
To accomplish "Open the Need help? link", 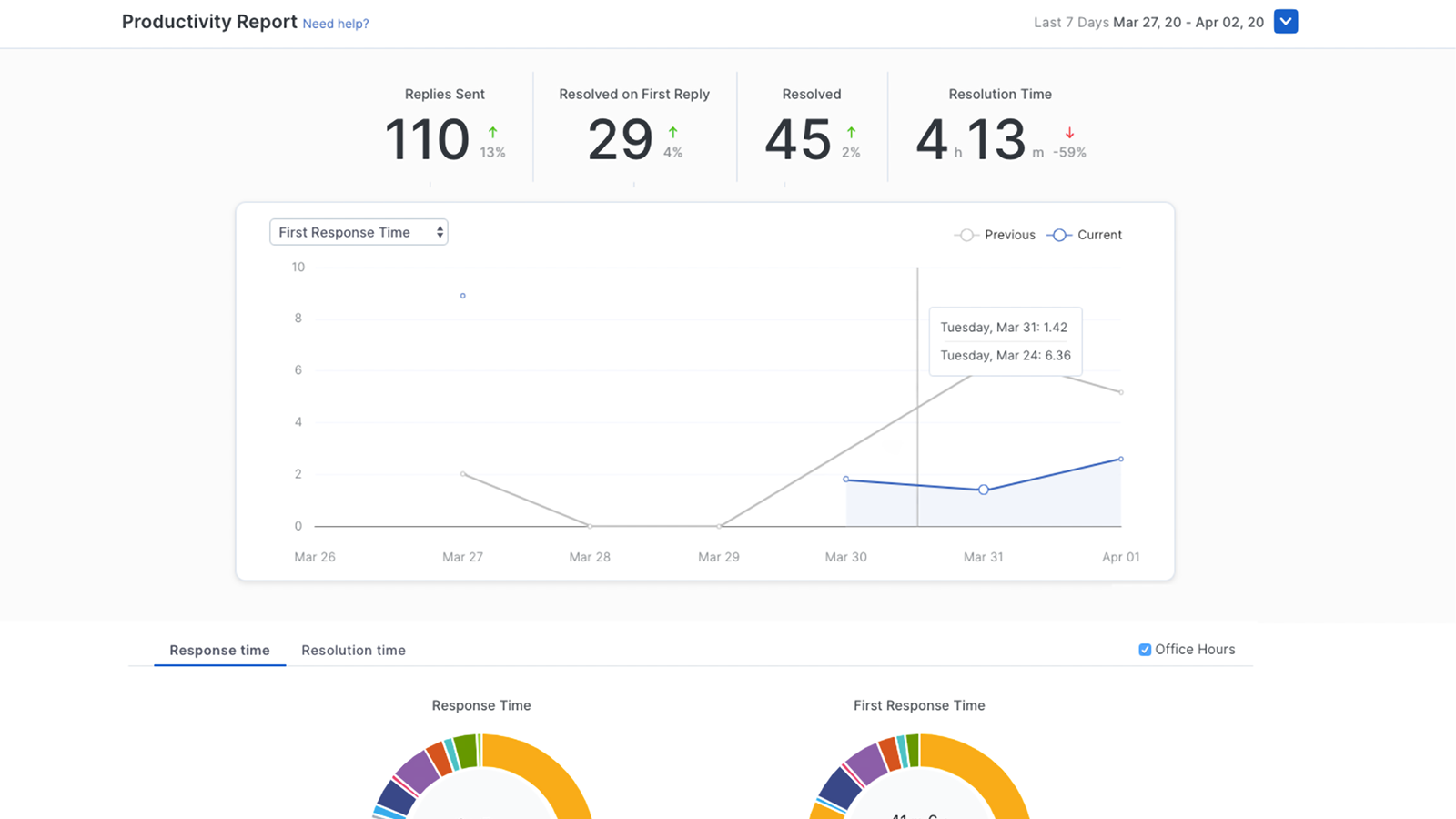I will [x=336, y=24].
